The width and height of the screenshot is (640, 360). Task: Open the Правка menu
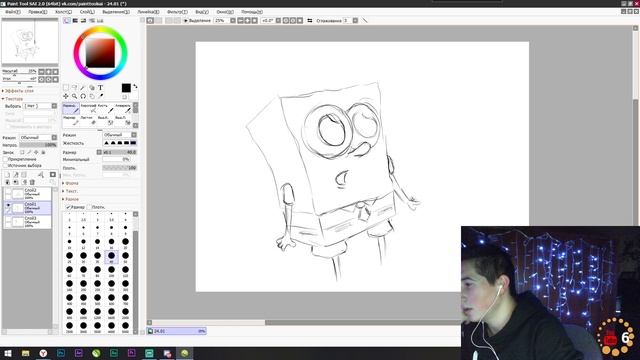[x=38, y=12]
